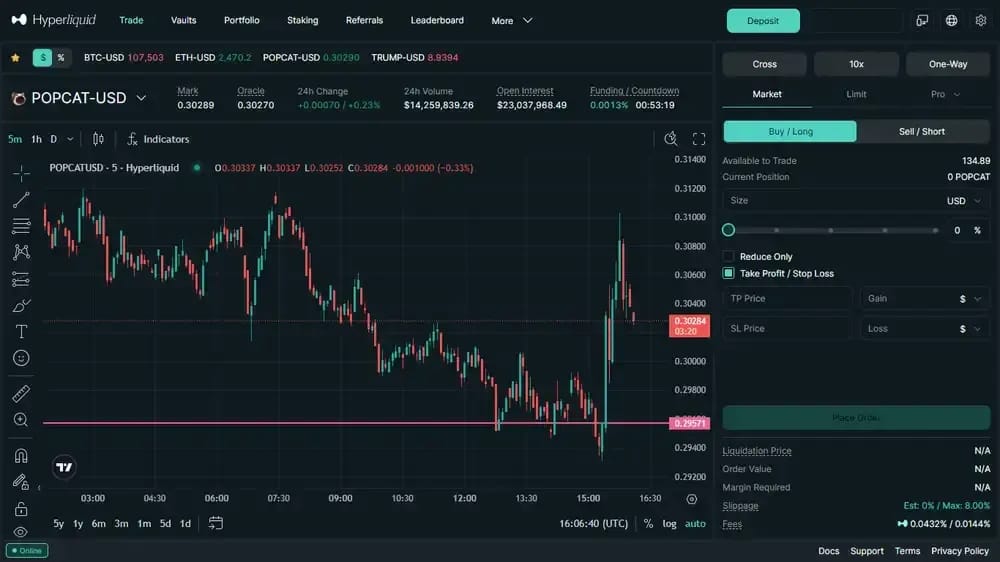The height and width of the screenshot is (562, 1000).
Task: Open the More navigation dropdown
Action: pos(511,20)
